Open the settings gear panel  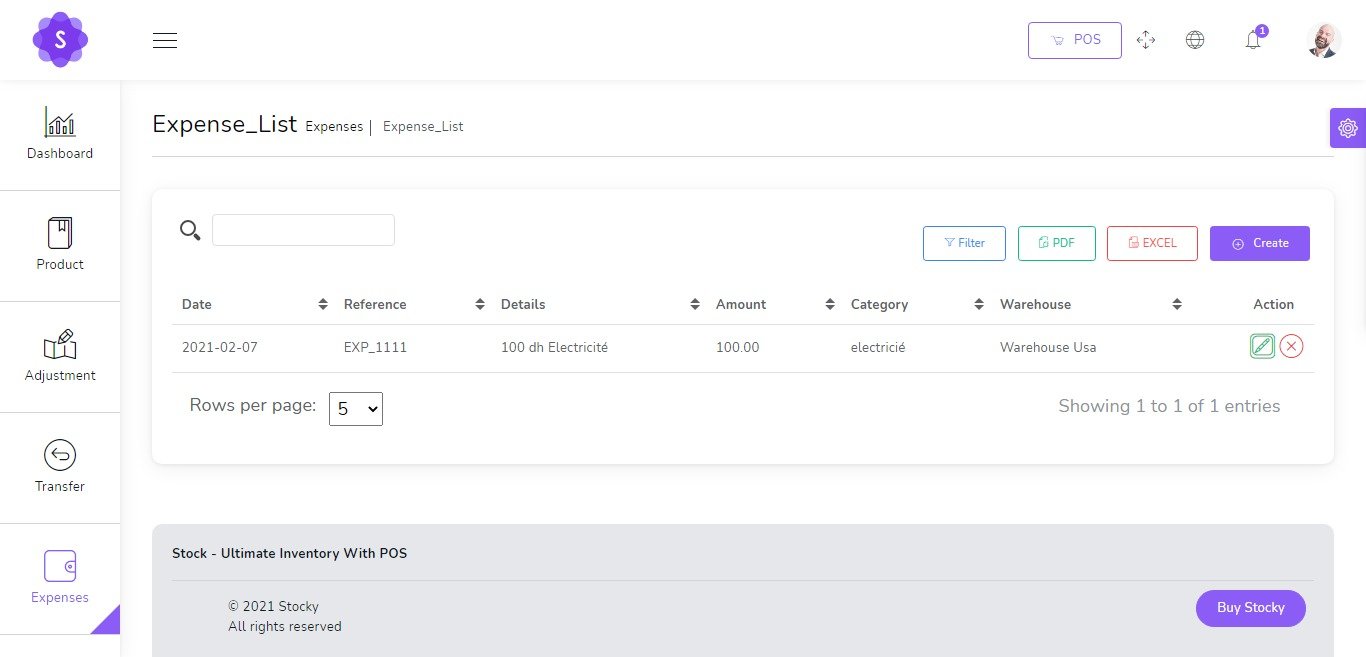pyautogui.click(x=1347, y=128)
